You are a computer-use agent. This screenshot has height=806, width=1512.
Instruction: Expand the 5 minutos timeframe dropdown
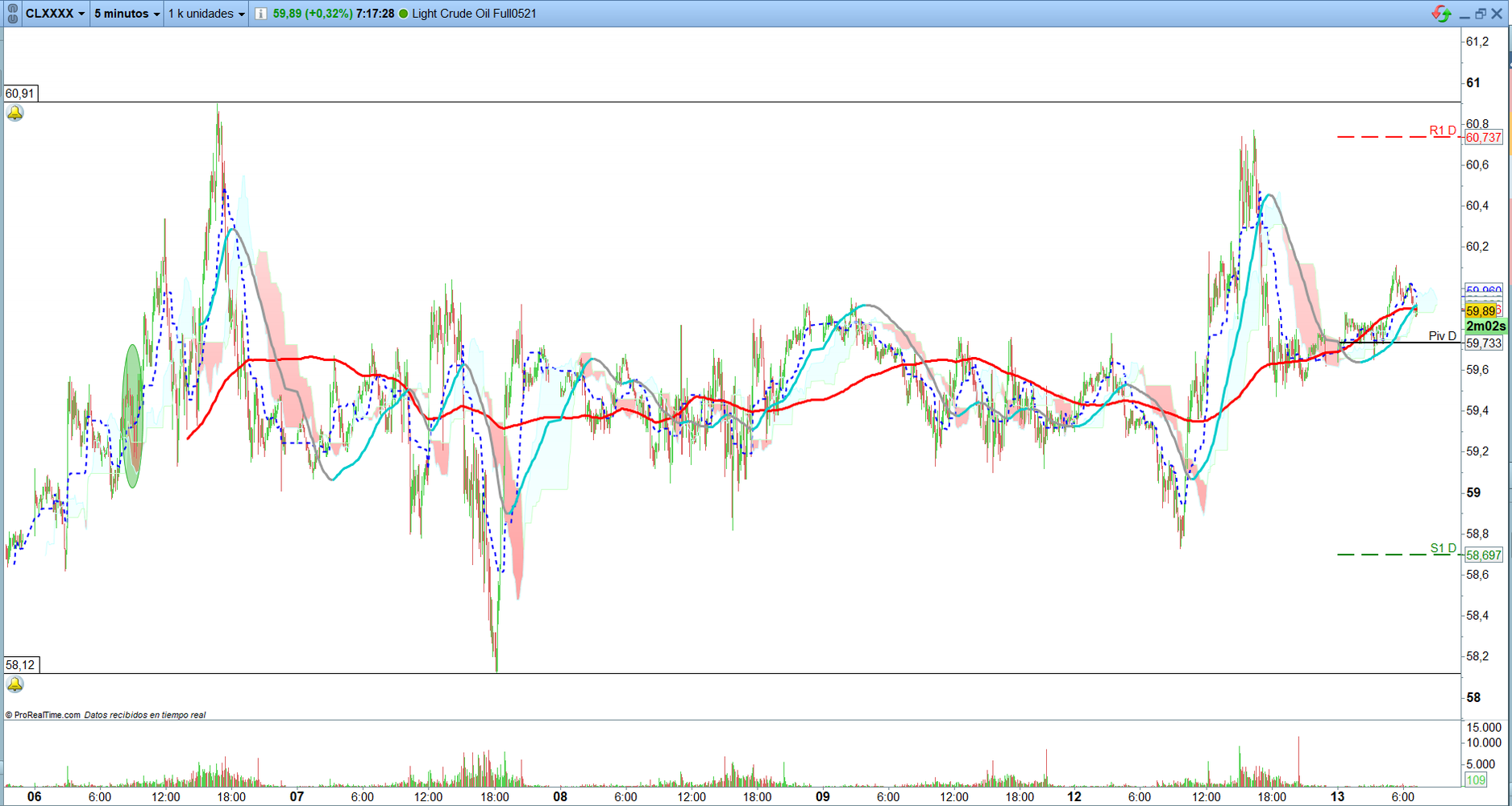point(127,14)
